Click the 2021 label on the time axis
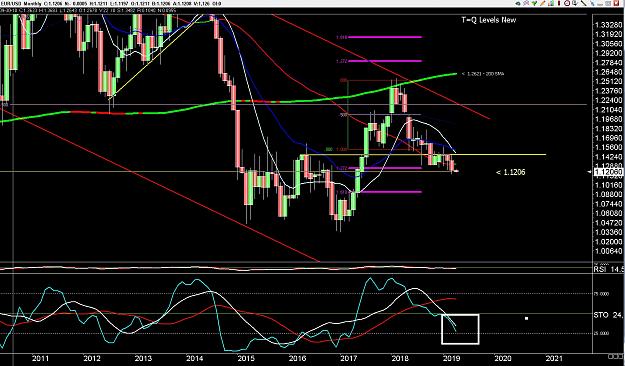 pos(554,358)
